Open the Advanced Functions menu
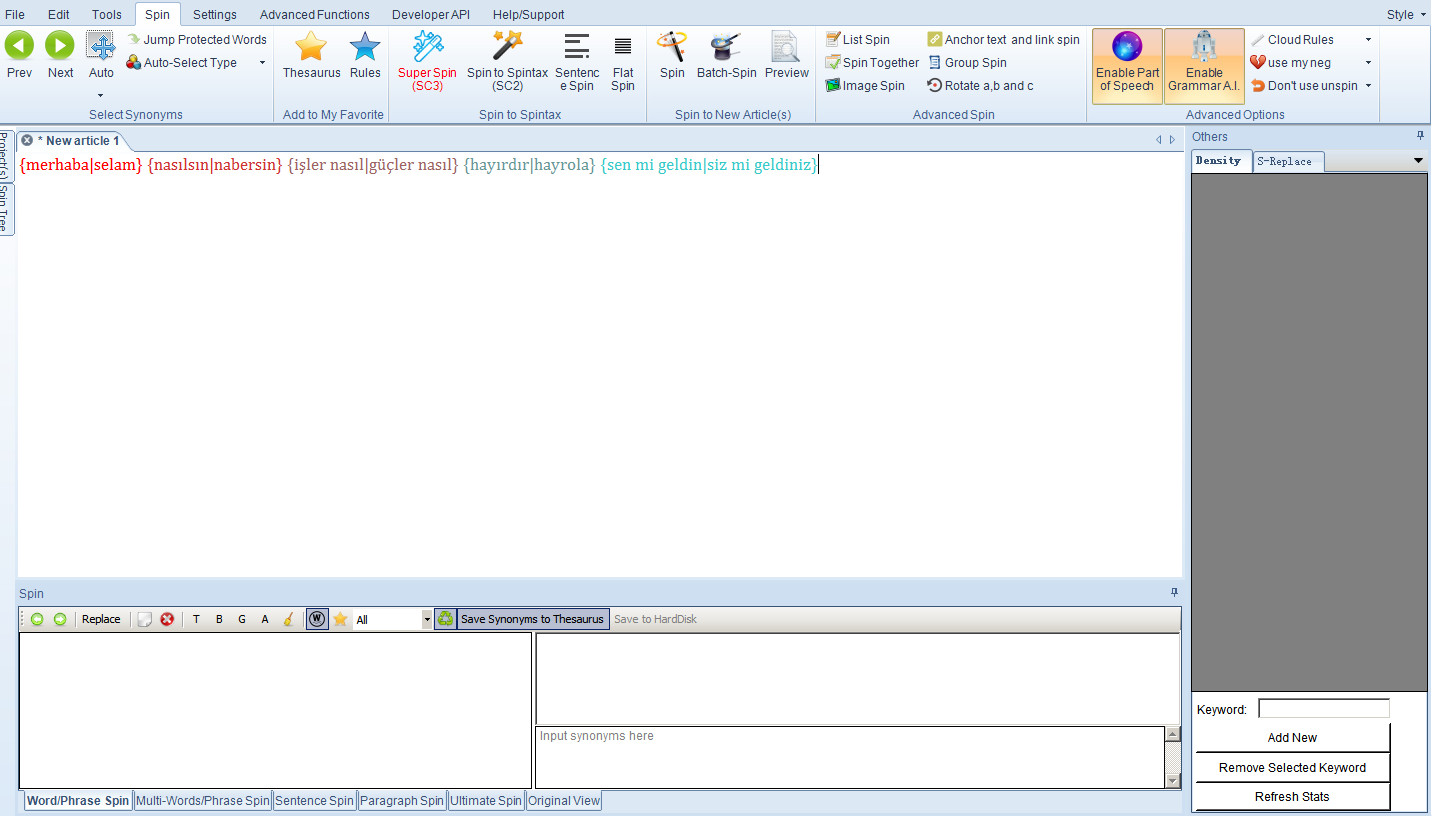Viewport: 1432px width, 816px height. [x=314, y=14]
